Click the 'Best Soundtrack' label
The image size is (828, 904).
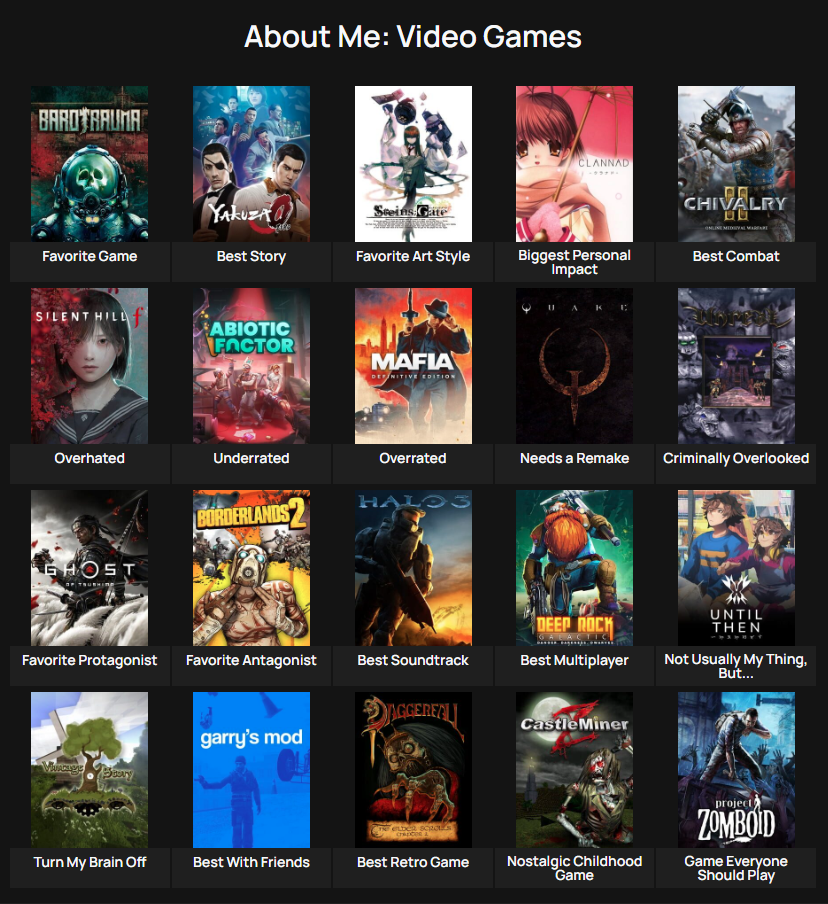pos(413,660)
